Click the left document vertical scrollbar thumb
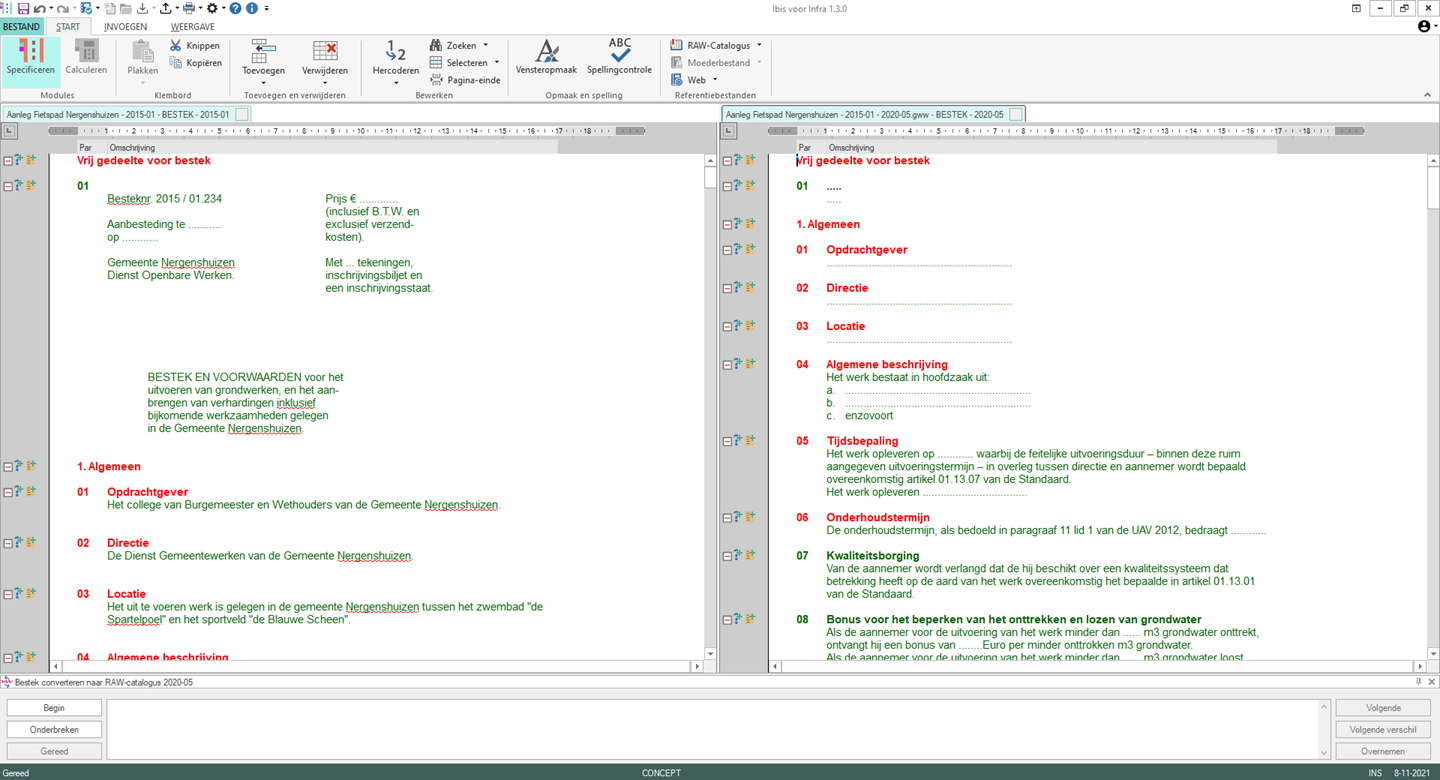Image resolution: width=1440 pixels, height=780 pixels. (711, 178)
